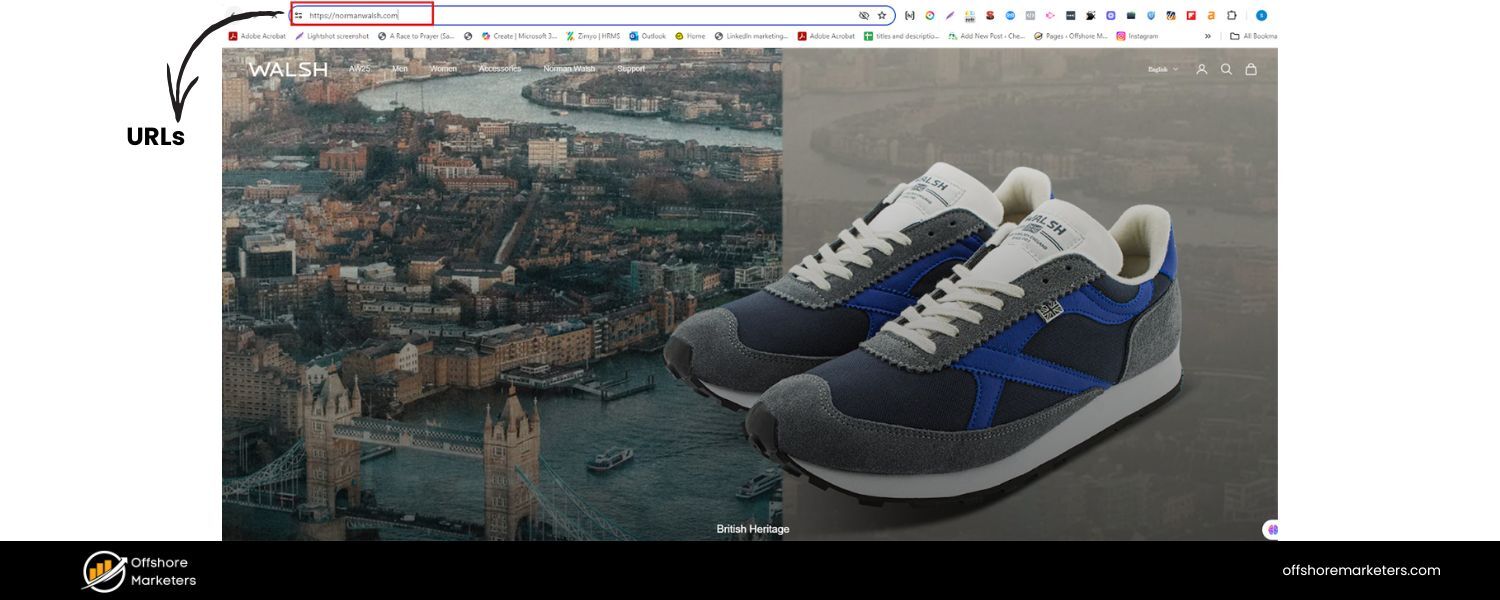Click the search magnifier icon on site header

[x=1226, y=70]
